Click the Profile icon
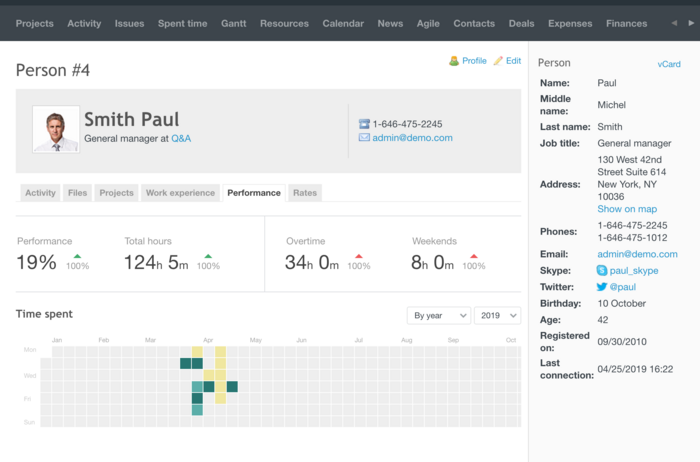Viewport: 700px width, 462px height. pos(454,61)
